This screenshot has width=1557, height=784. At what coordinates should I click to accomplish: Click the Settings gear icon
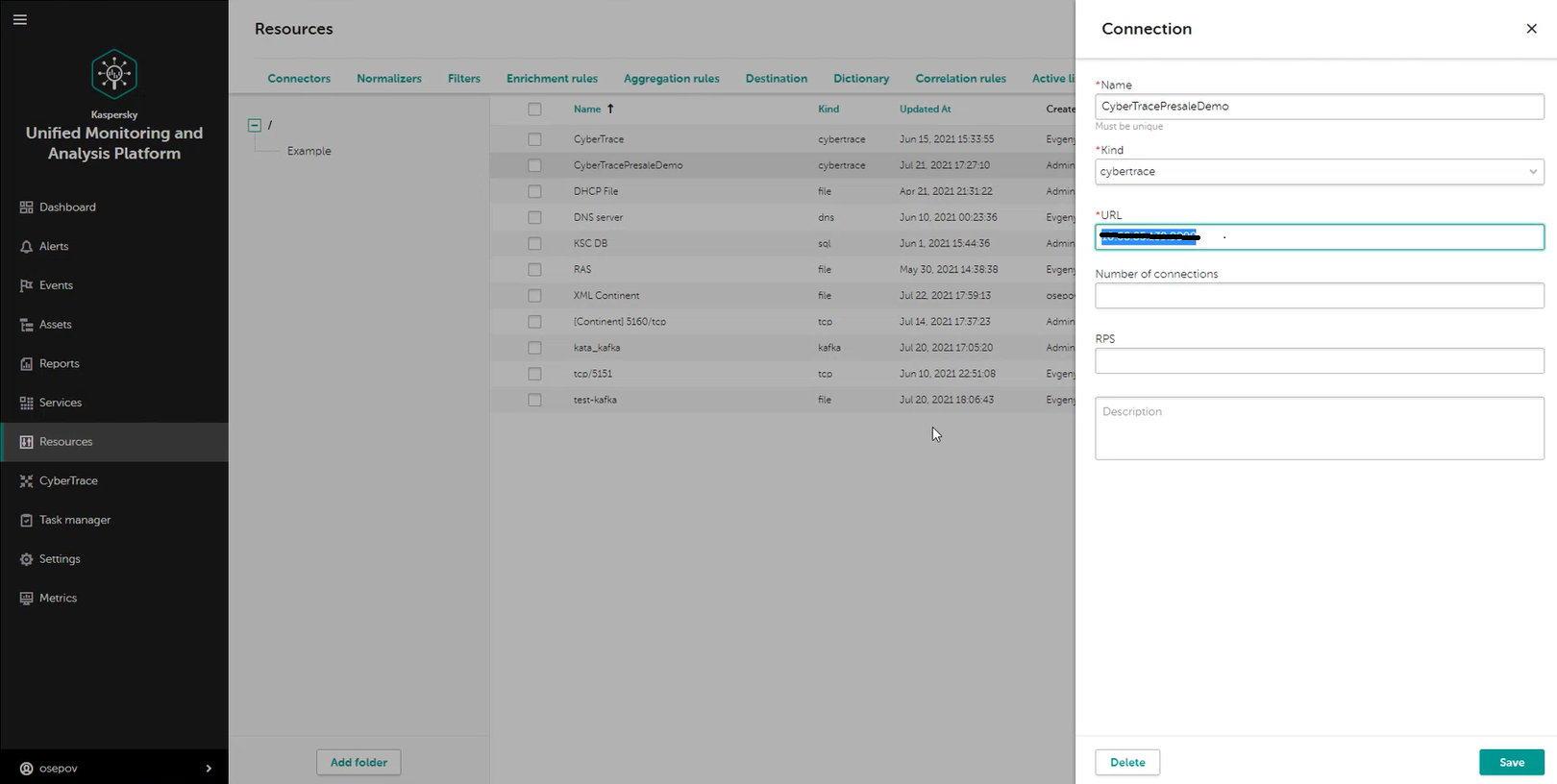pos(26,559)
